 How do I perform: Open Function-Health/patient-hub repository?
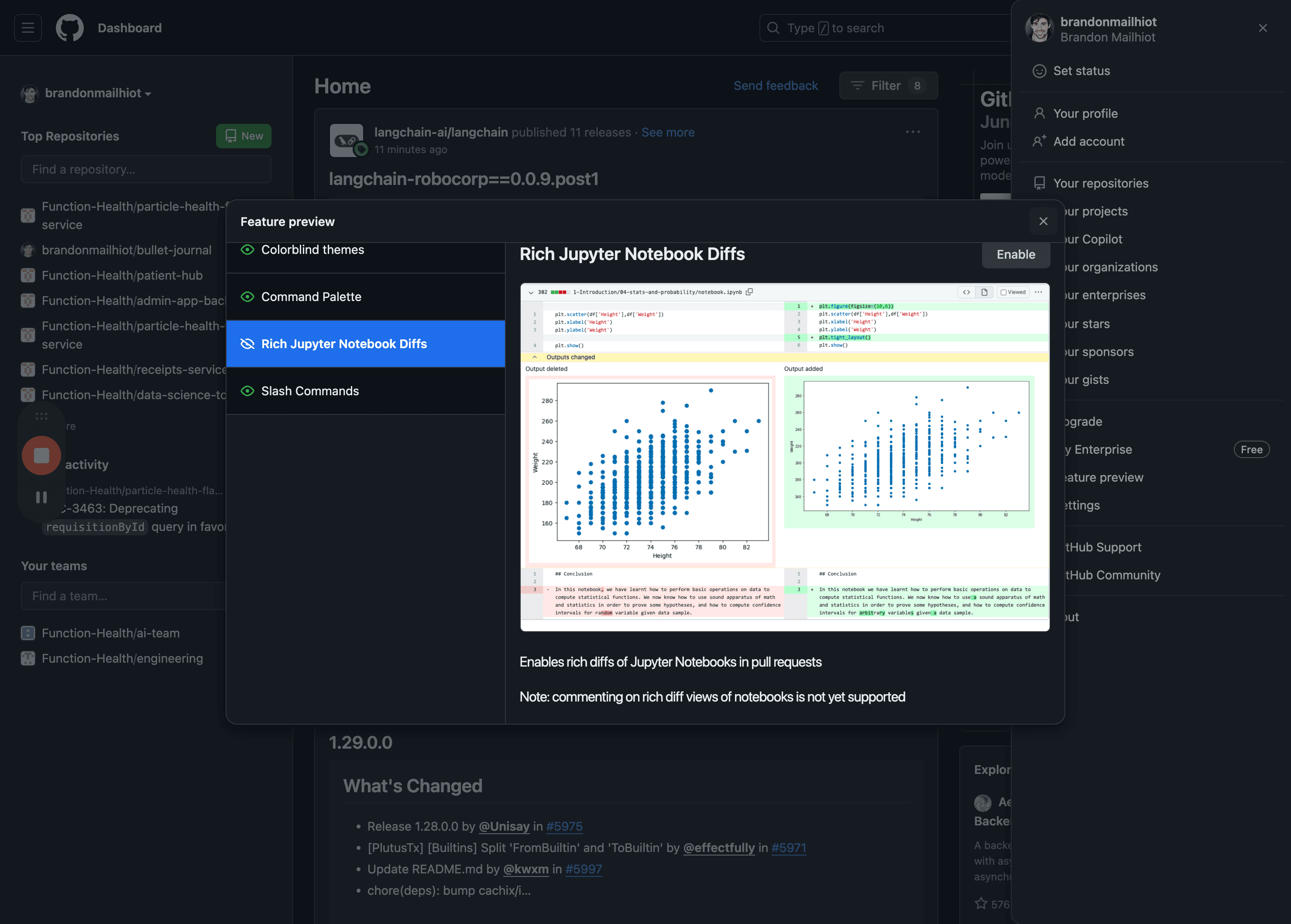point(122,275)
